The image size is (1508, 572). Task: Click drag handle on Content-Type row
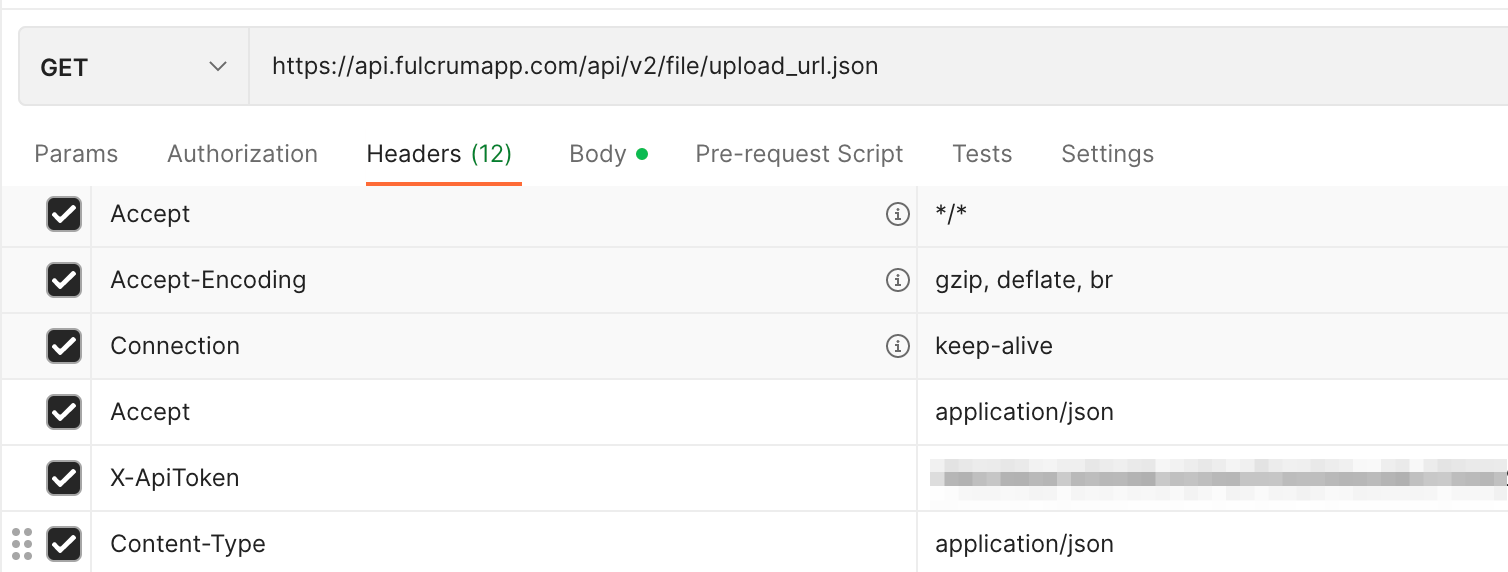(x=22, y=544)
